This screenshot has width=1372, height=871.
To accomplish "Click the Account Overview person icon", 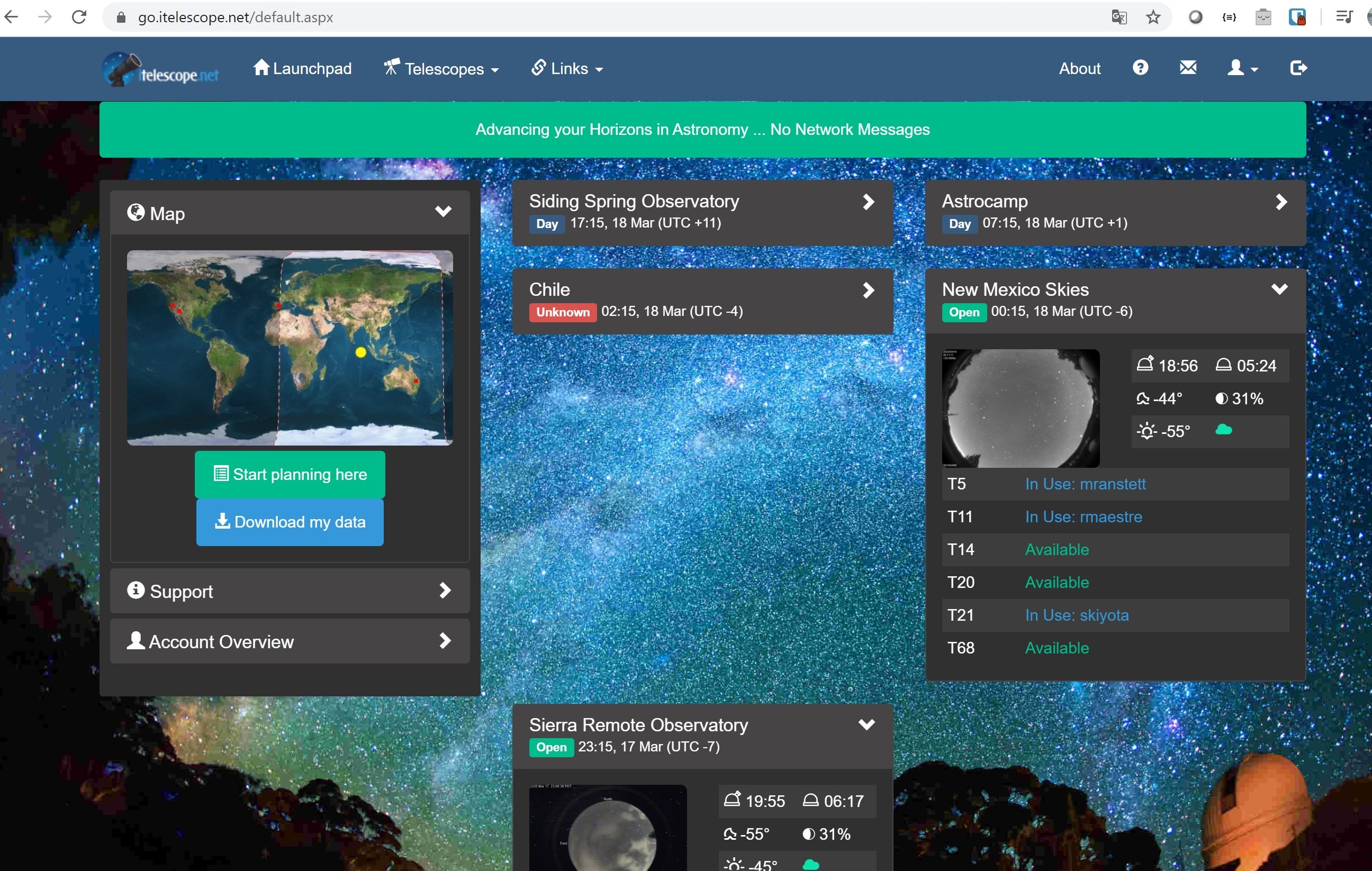I will tap(136, 641).
